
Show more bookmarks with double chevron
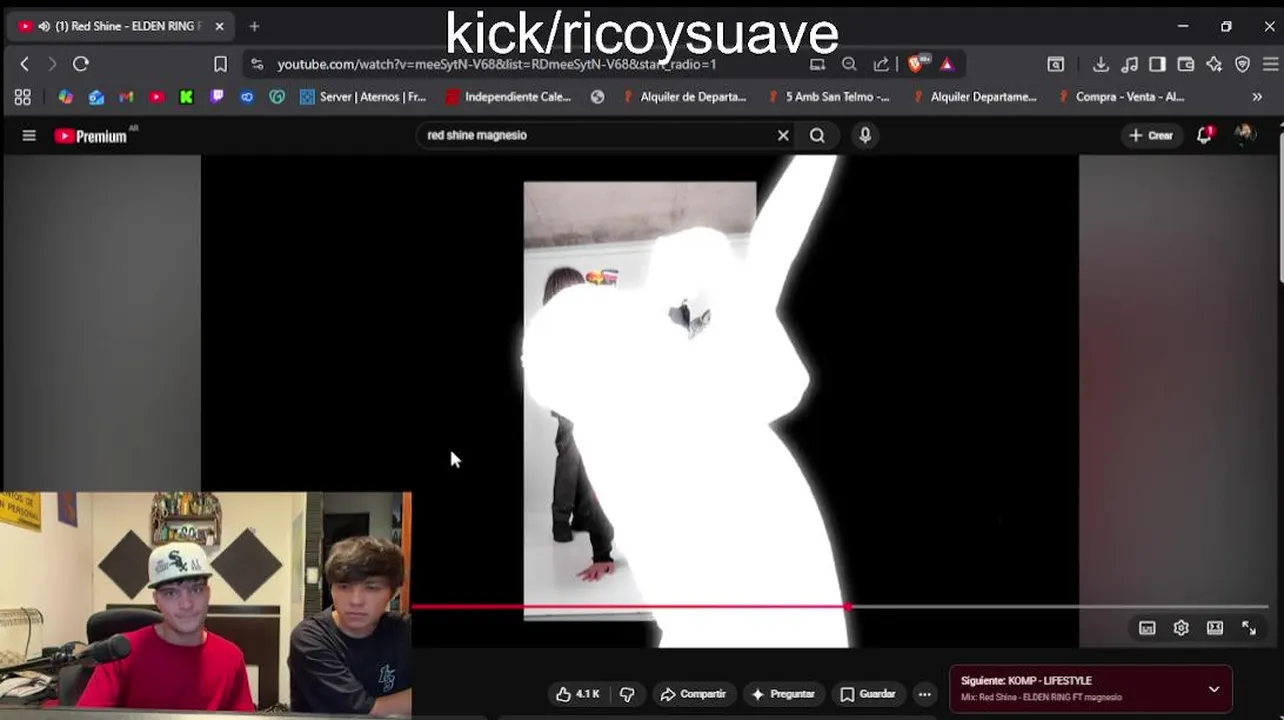pos(1257,97)
